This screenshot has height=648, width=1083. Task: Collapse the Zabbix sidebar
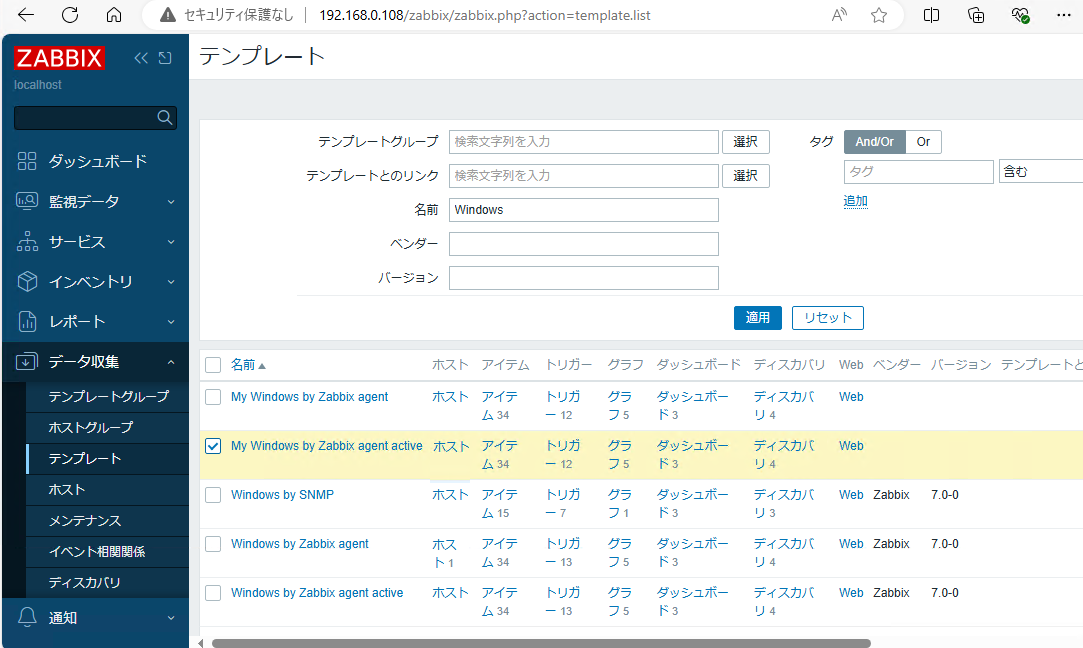140,58
